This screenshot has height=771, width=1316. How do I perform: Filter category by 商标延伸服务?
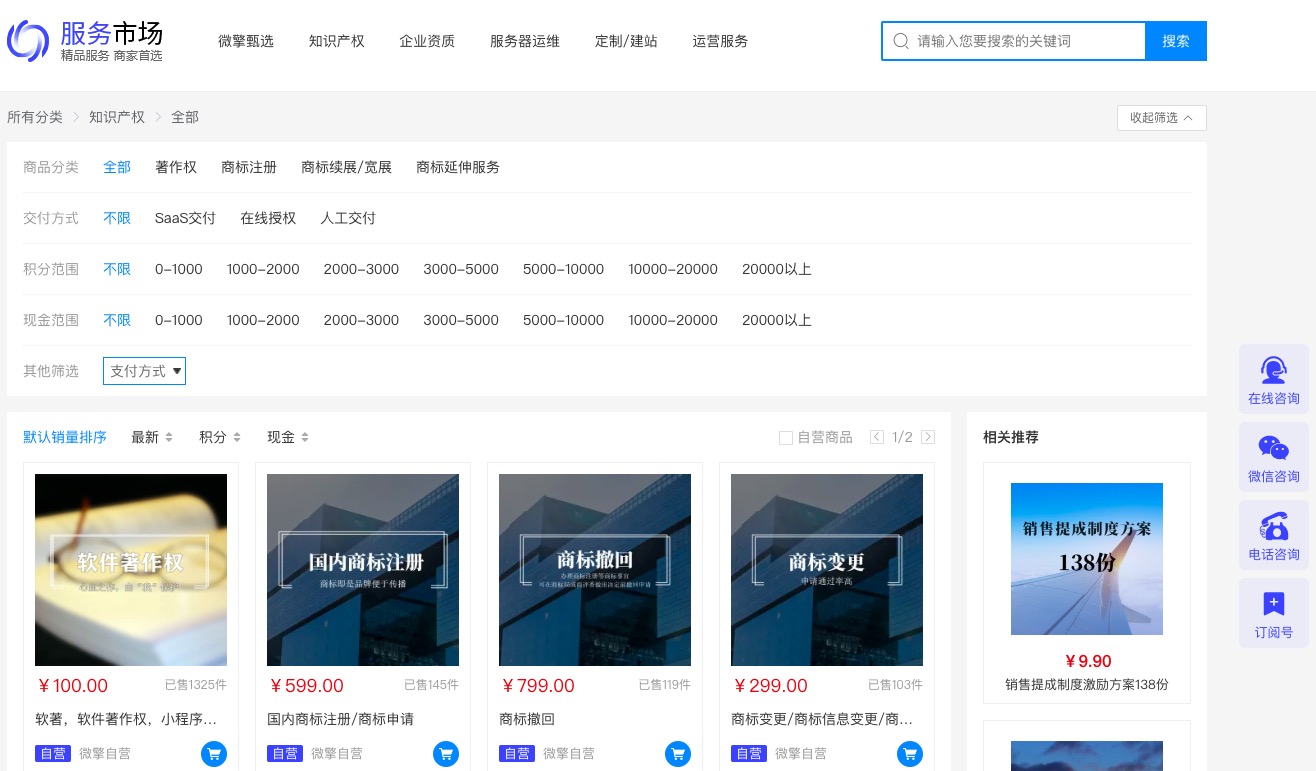pos(458,167)
